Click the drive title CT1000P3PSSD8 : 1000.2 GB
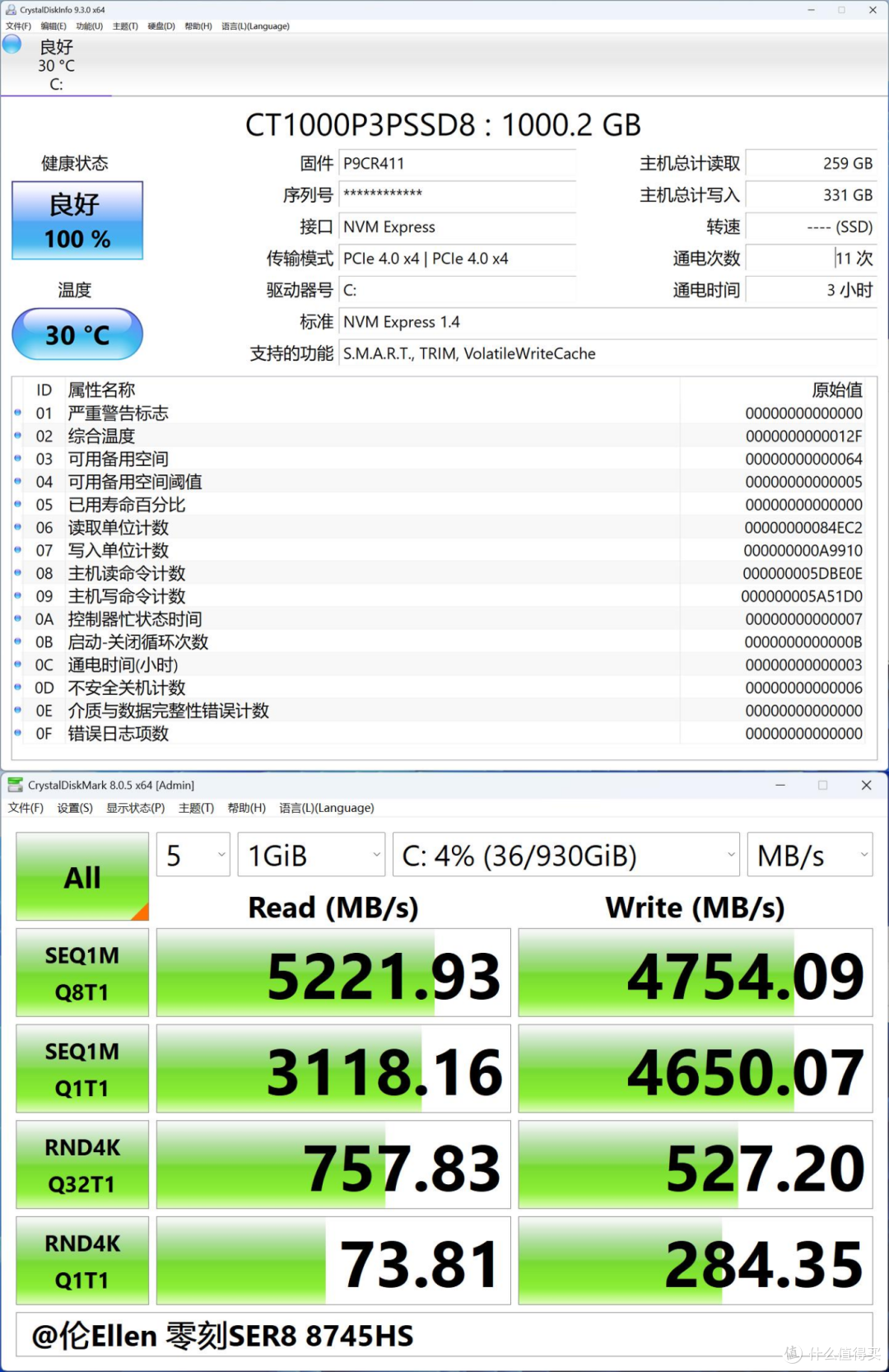Image resolution: width=889 pixels, height=1372 pixels. [x=443, y=125]
